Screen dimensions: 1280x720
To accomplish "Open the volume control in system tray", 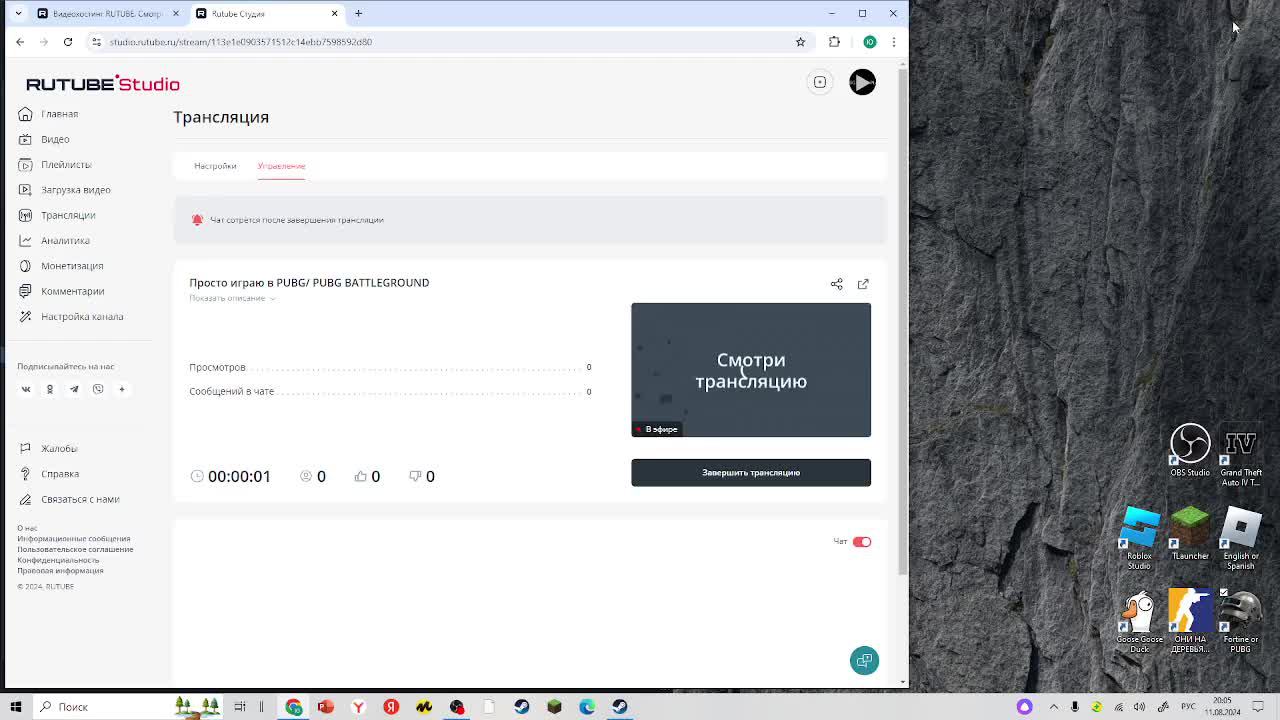I will pos(1139,707).
